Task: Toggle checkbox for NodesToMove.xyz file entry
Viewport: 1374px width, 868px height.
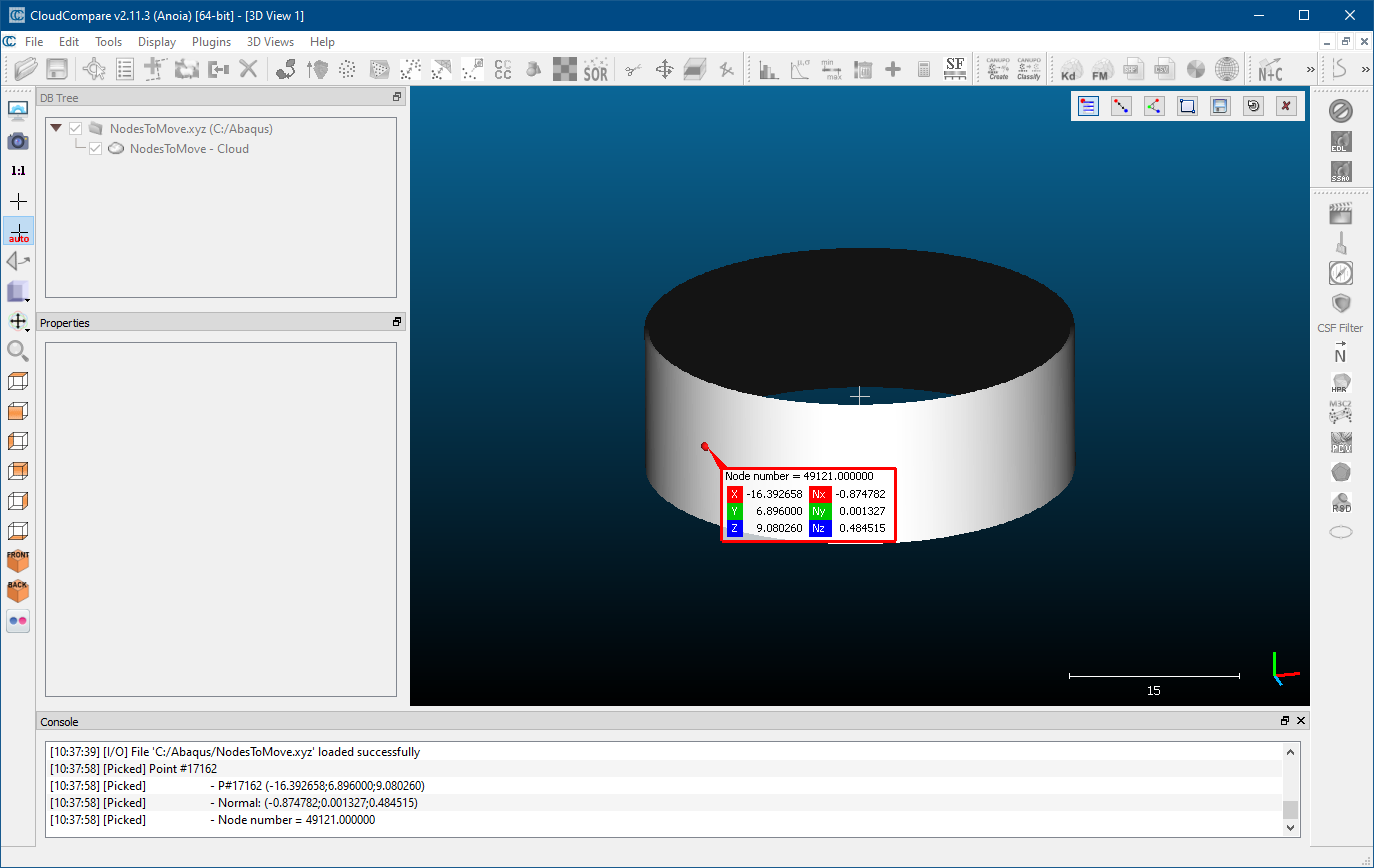Action: pos(75,129)
